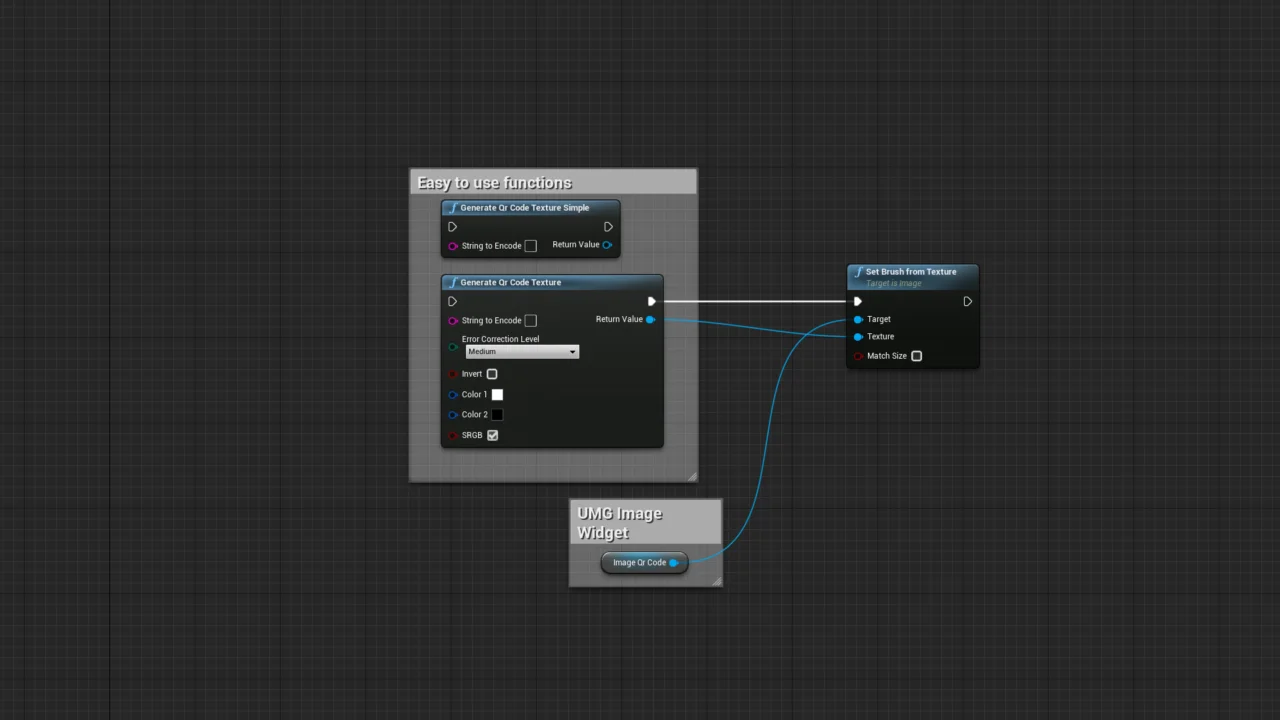Image resolution: width=1280 pixels, height=720 pixels.
Task: Click String to Encode field in Generate Qr Code Texture Simple
Action: coord(531,246)
